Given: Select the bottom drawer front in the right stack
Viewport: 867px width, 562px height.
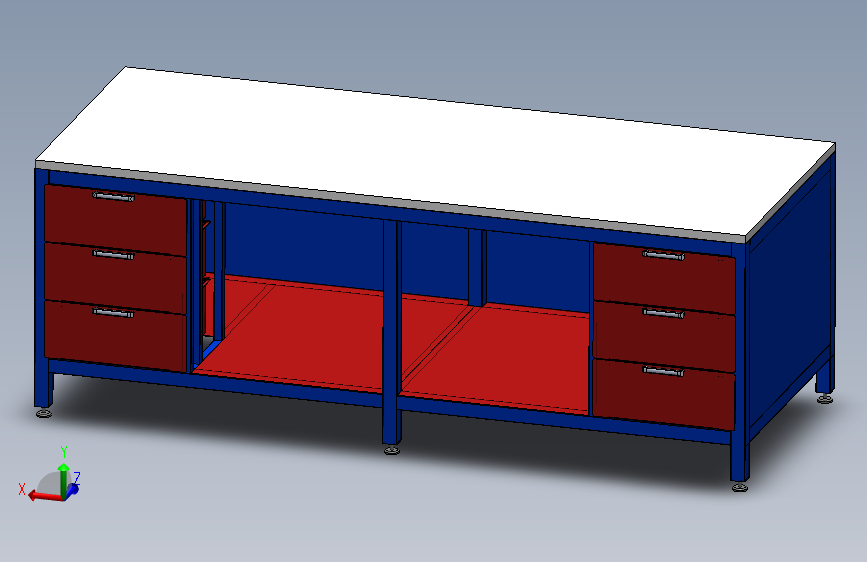Looking at the screenshot, I should click(664, 394).
